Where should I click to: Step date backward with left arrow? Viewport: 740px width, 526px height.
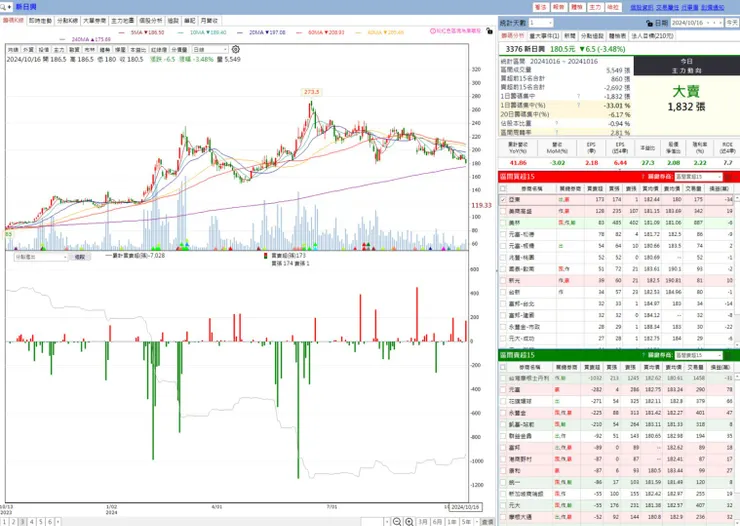coord(714,23)
